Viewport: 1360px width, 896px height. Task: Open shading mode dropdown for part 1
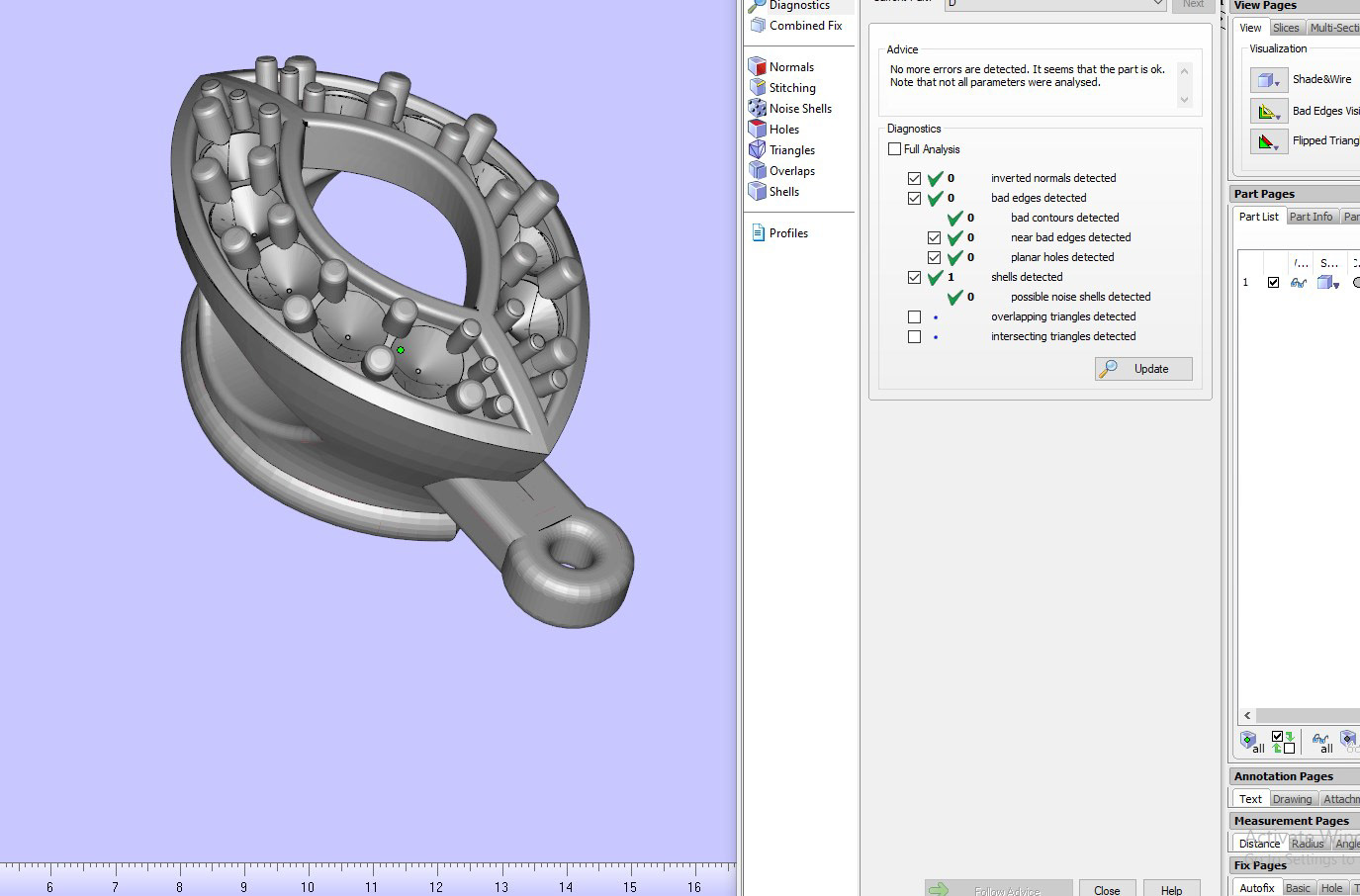pos(1328,283)
